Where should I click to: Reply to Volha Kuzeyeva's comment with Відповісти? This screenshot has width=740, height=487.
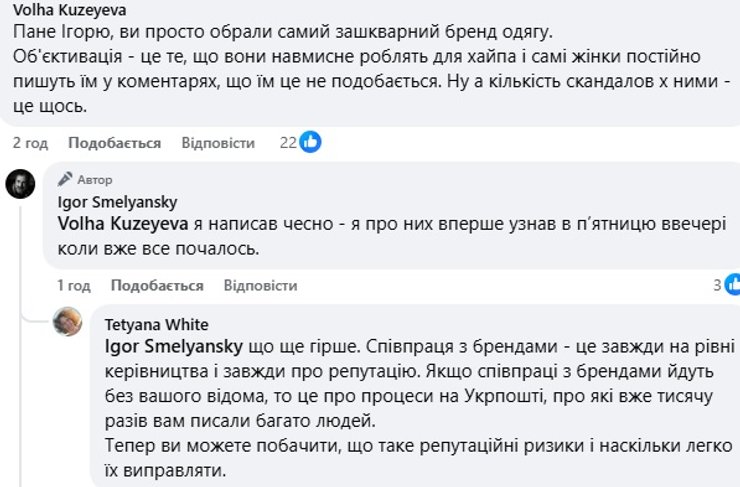pos(218,143)
